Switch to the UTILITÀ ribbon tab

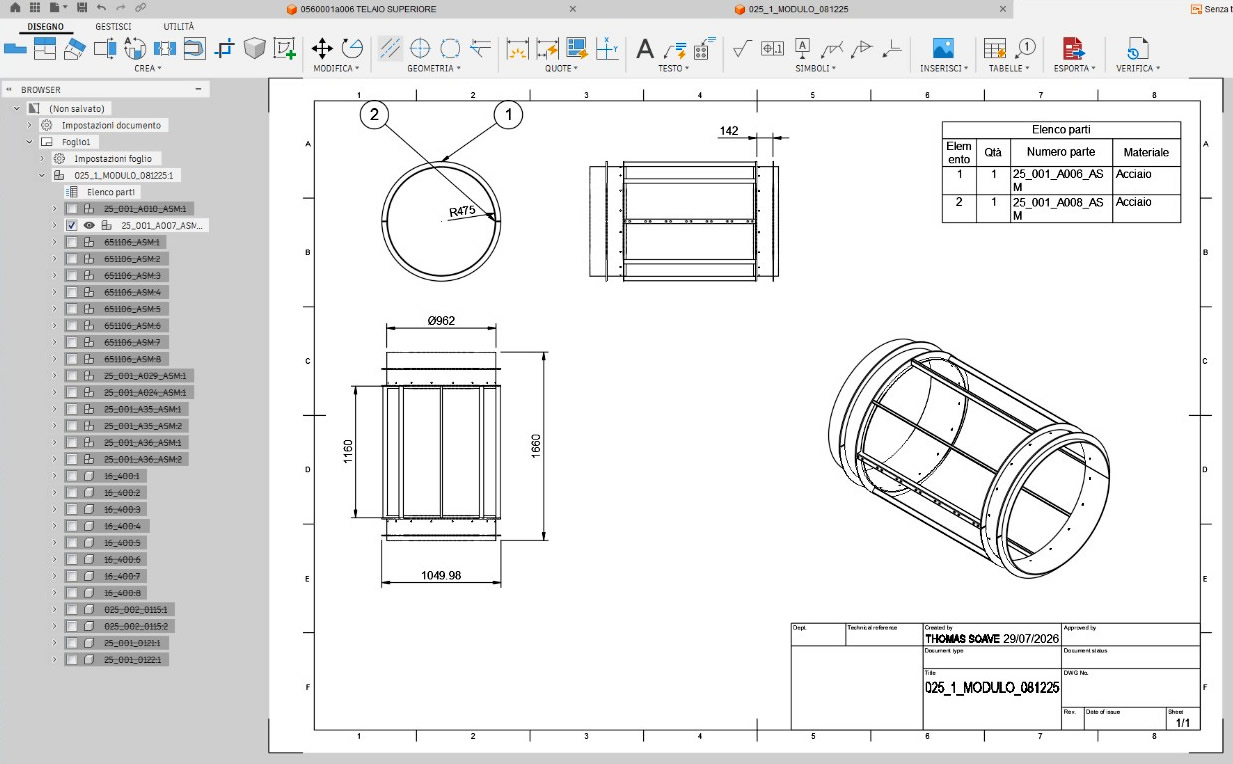179,26
